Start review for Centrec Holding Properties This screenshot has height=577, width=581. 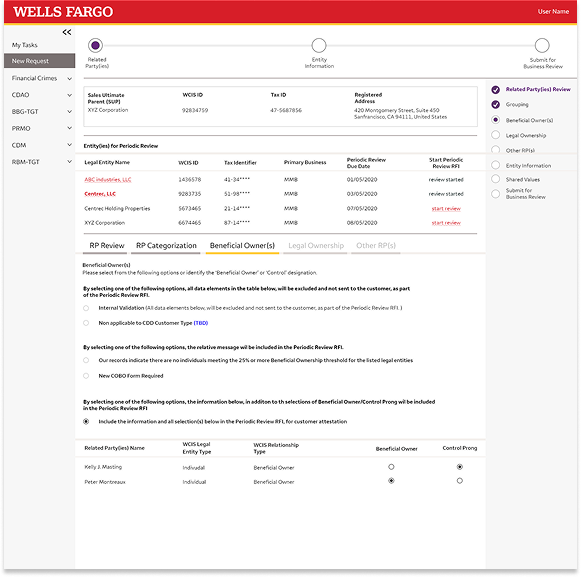[x=446, y=209]
